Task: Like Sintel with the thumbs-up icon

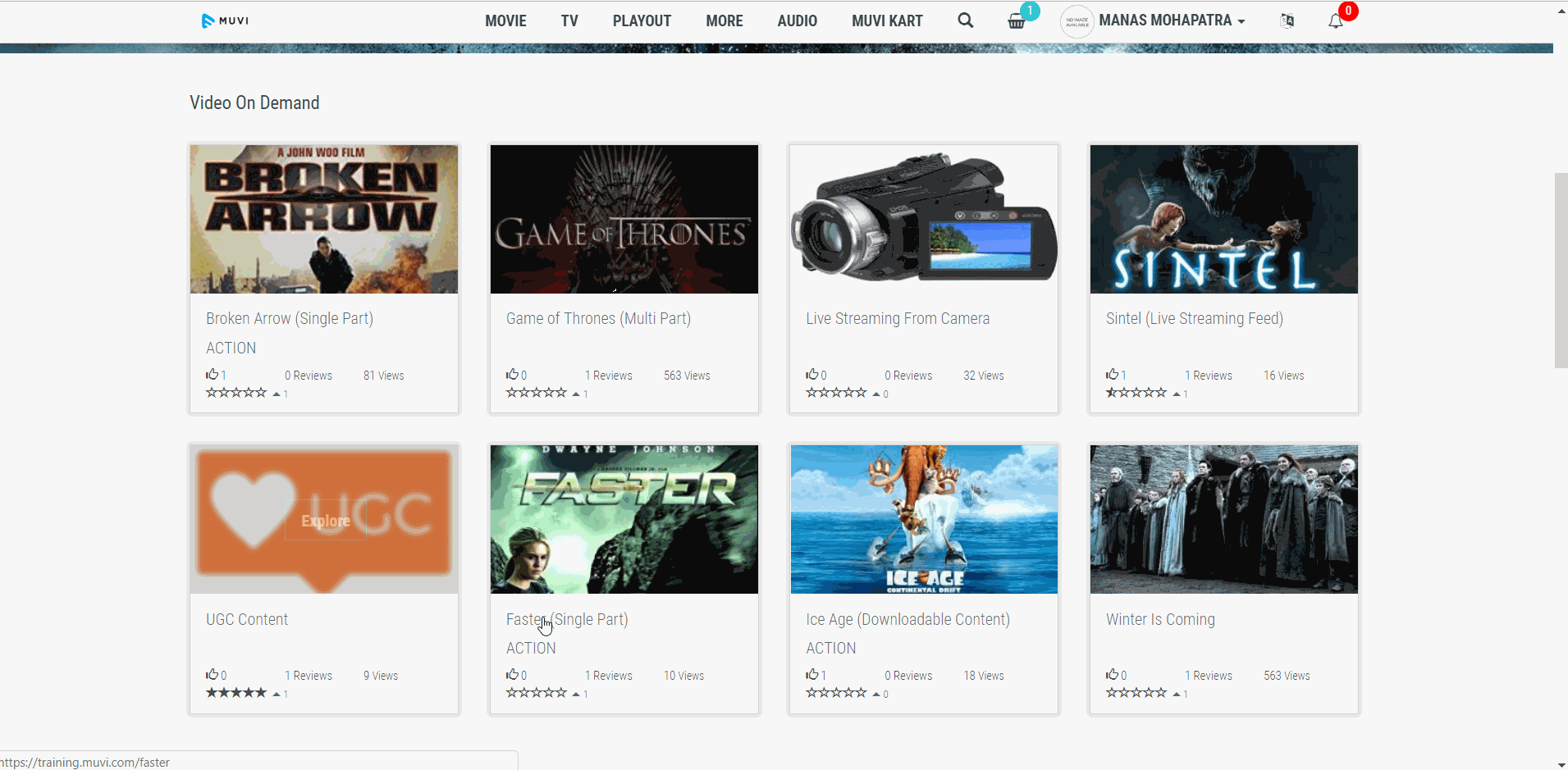Action: point(1112,374)
